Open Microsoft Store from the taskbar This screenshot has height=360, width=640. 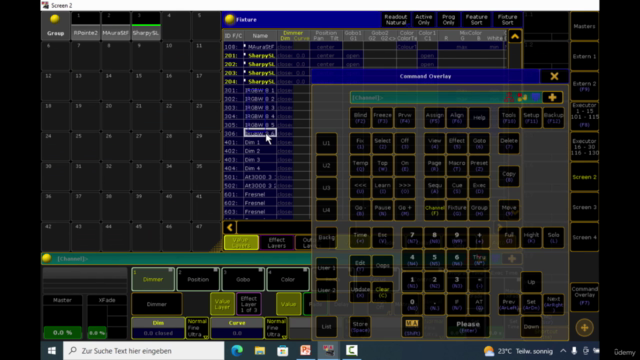click(x=282, y=351)
